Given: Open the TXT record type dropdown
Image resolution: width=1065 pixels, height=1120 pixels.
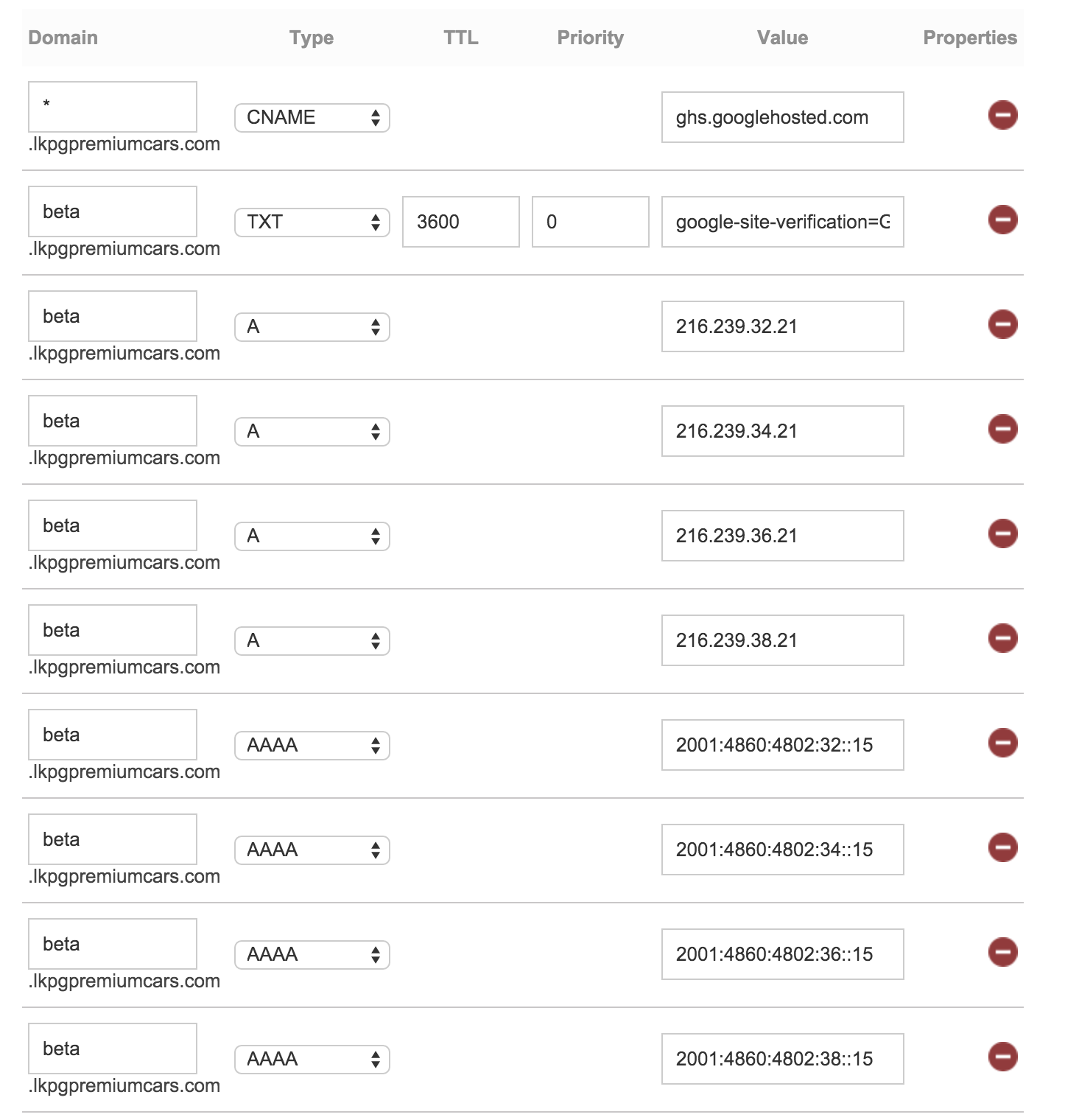Looking at the screenshot, I should 312,223.
